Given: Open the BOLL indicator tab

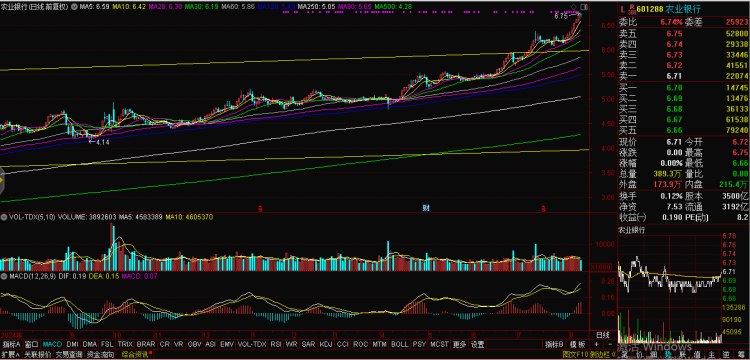Looking at the screenshot, I should pos(399,344).
